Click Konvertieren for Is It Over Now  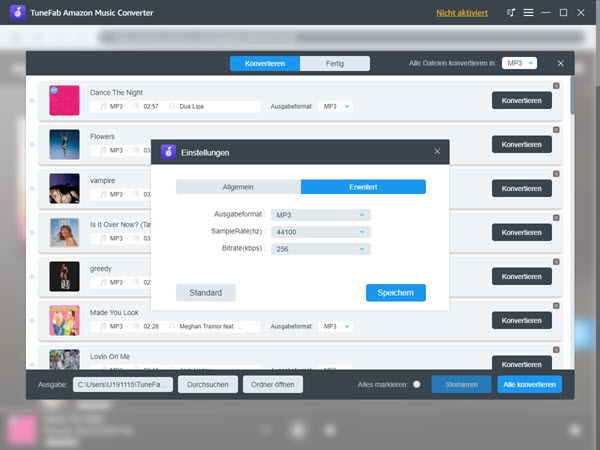pyautogui.click(x=522, y=232)
